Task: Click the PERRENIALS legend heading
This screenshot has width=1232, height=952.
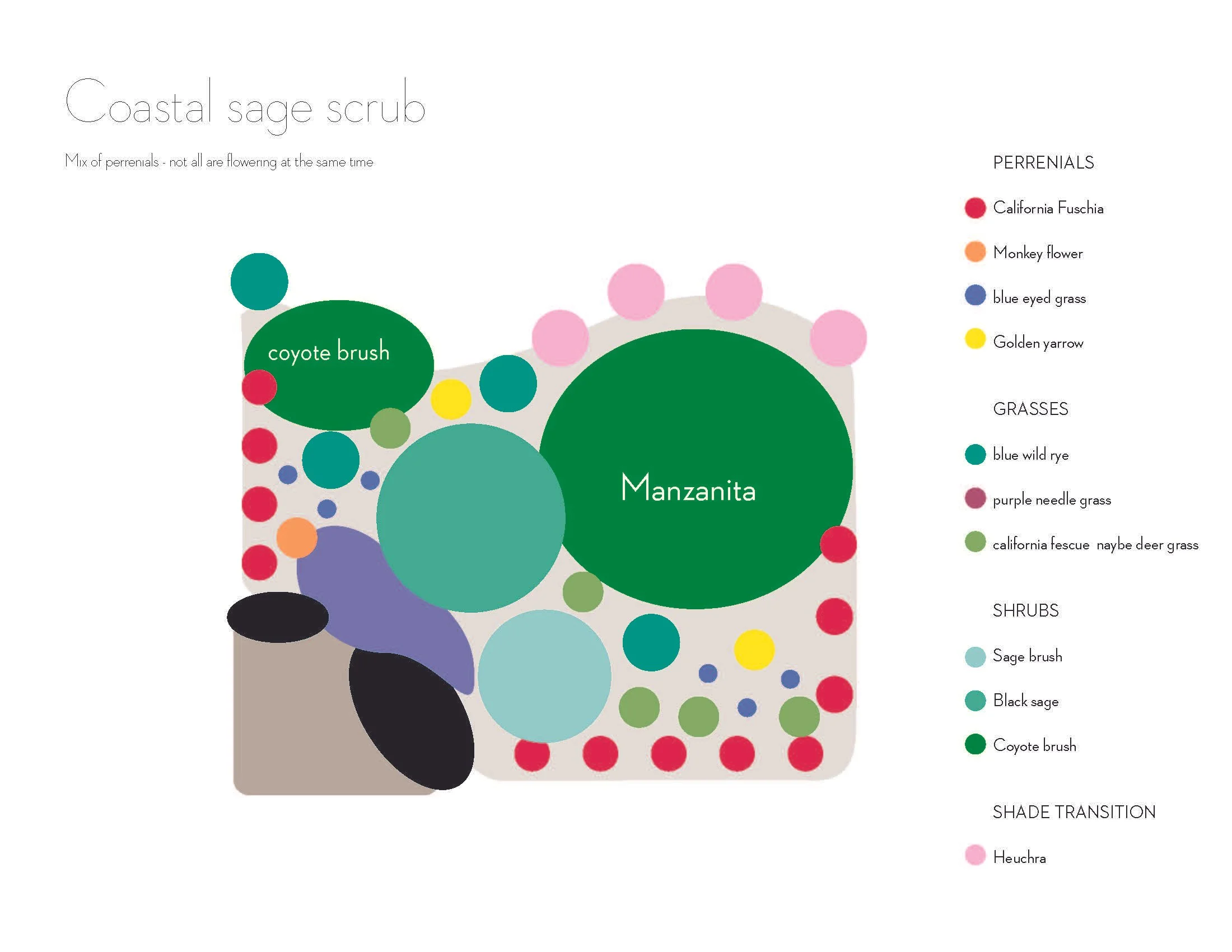Action: pos(1043,163)
